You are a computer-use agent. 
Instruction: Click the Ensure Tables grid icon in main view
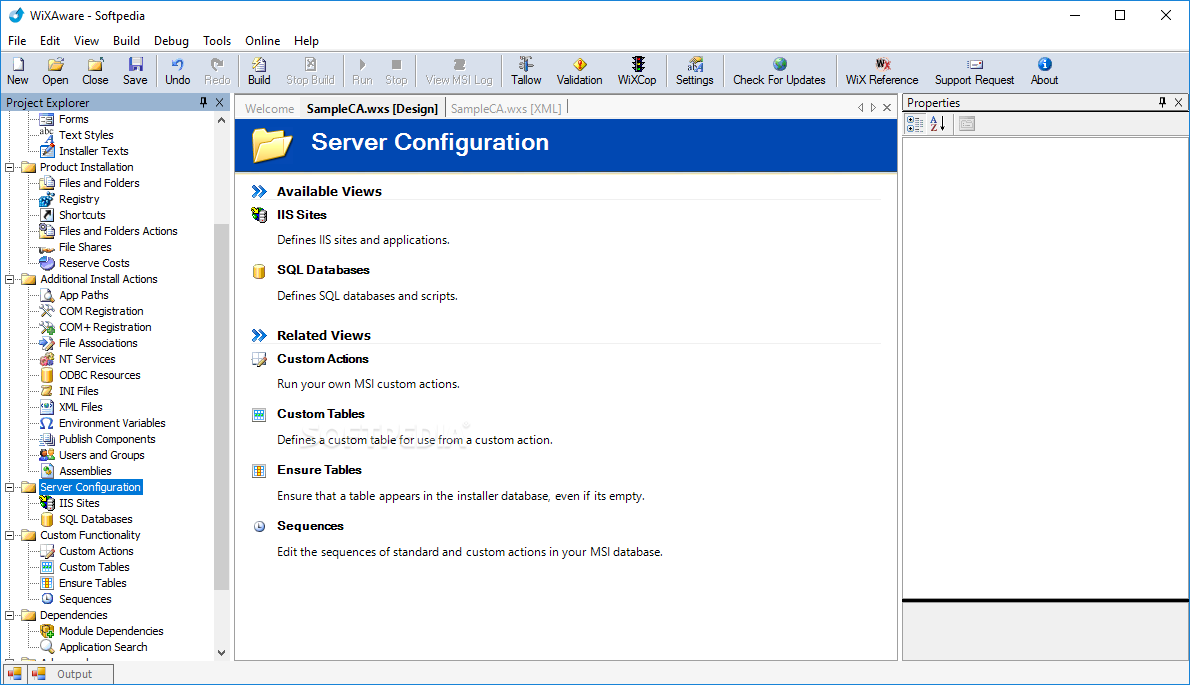259,471
